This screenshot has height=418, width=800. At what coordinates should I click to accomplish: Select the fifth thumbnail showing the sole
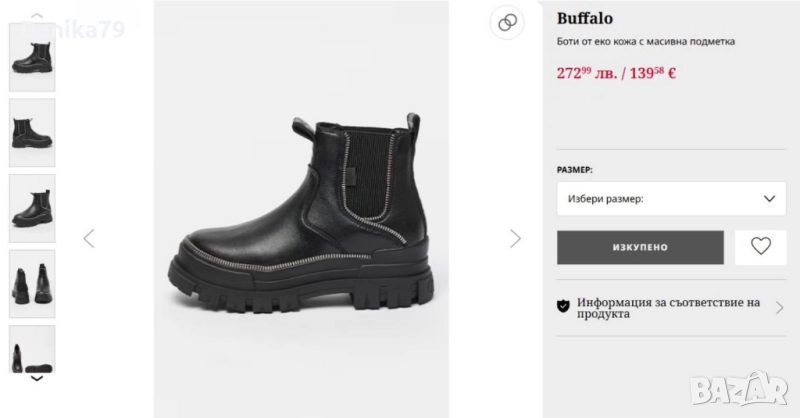[32, 348]
